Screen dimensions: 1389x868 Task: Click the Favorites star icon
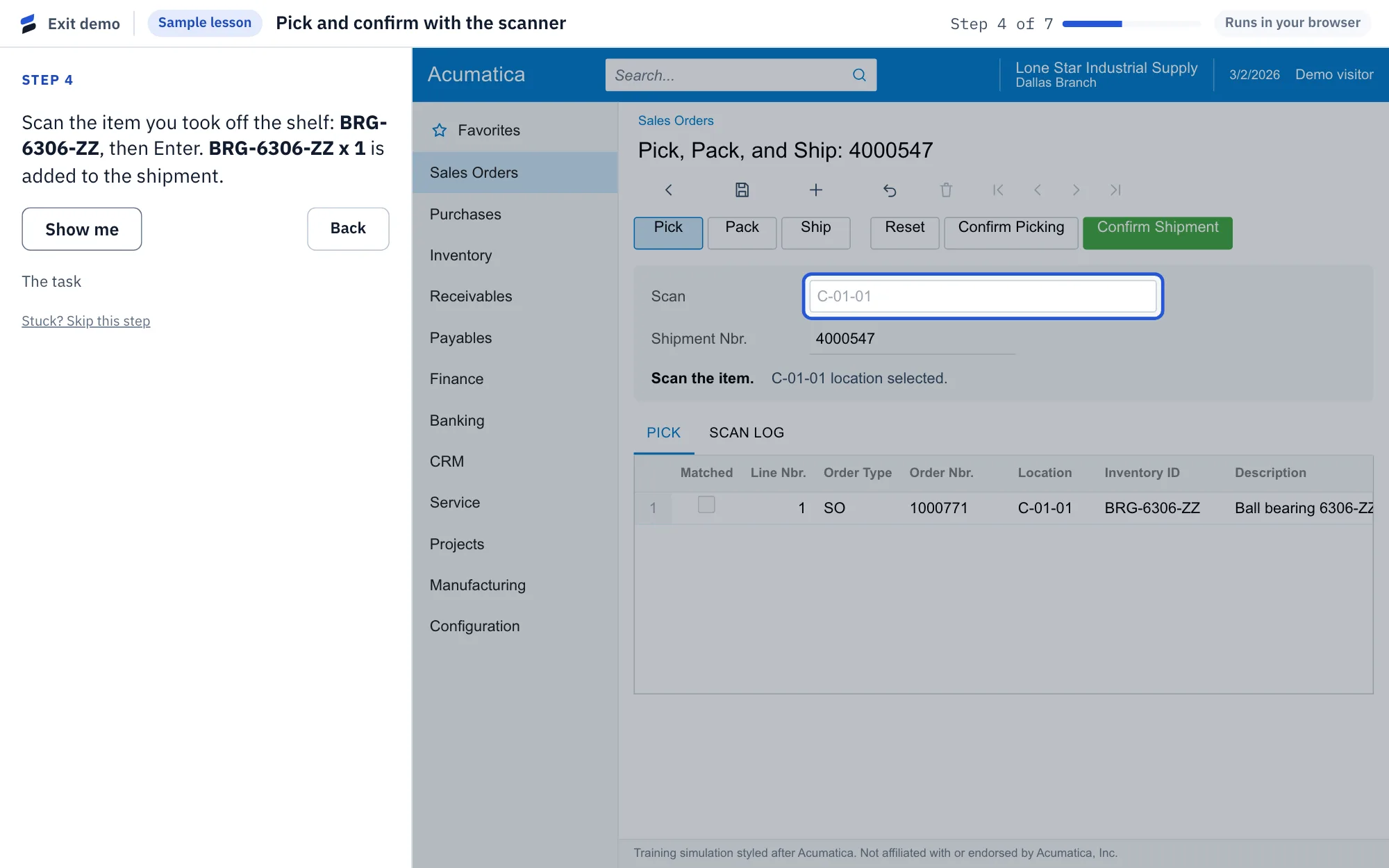(x=440, y=131)
